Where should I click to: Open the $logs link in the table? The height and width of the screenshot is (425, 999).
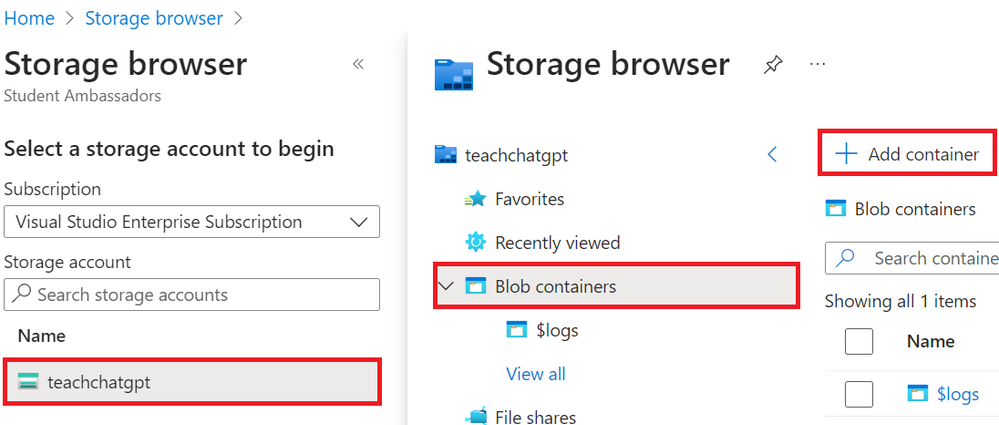(957, 394)
